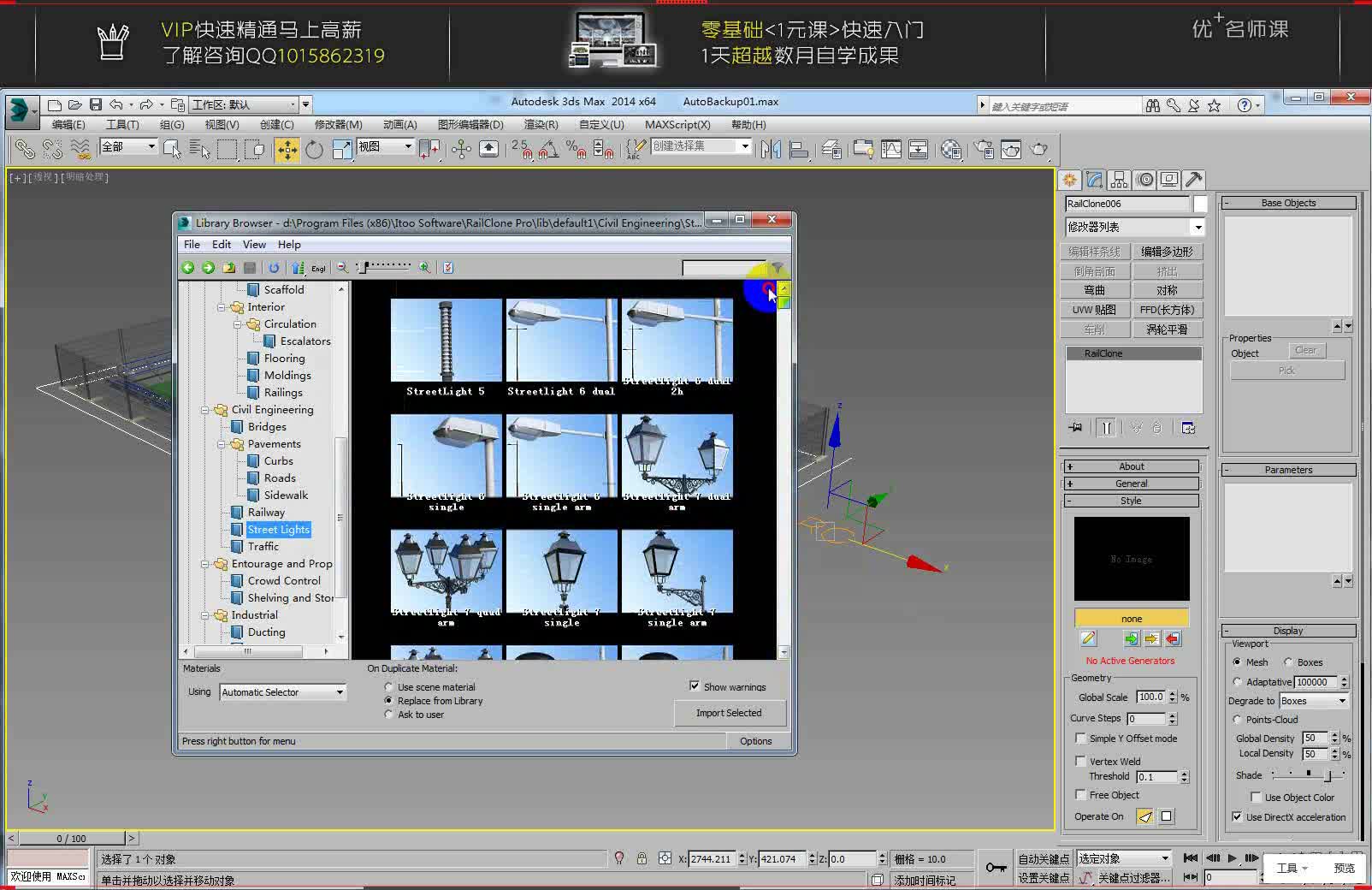Select the Select and Move tool
1372x890 pixels.
coord(287,149)
